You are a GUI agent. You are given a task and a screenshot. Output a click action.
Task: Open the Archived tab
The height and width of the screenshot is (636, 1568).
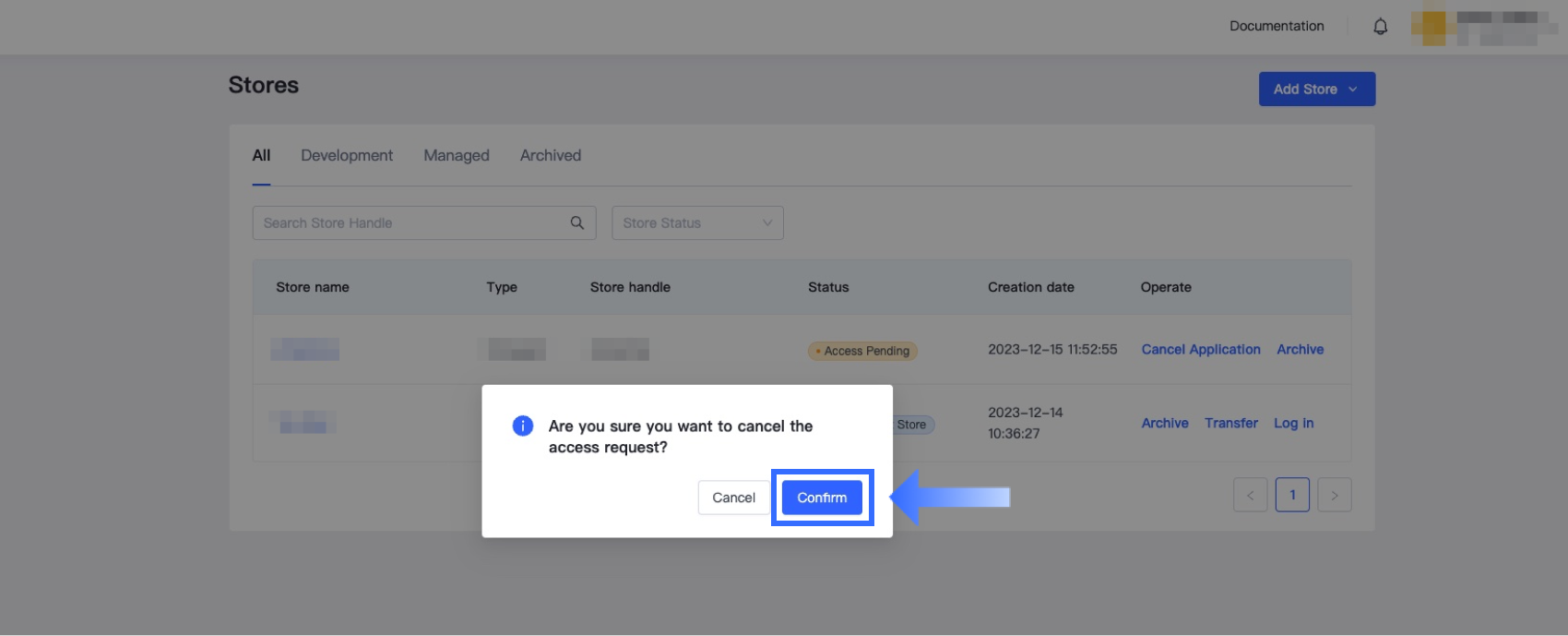click(551, 155)
